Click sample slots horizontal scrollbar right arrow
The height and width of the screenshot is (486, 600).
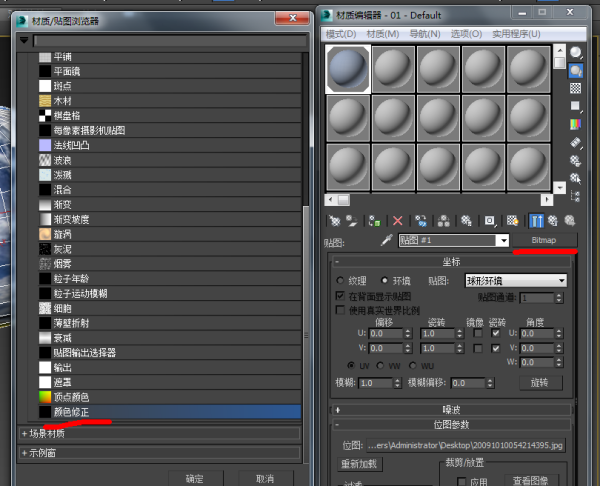[547, 199]
